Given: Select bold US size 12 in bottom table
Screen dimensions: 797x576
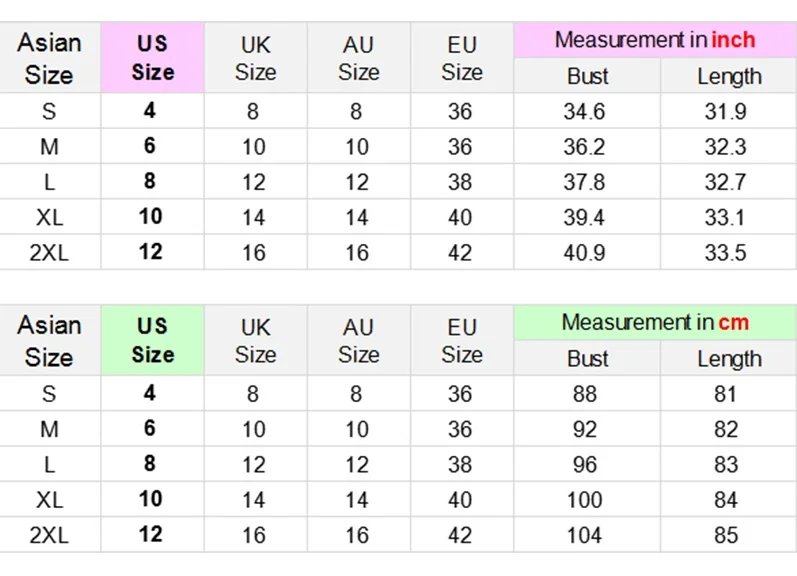Looking at the screenshot, I should point(150,534).
